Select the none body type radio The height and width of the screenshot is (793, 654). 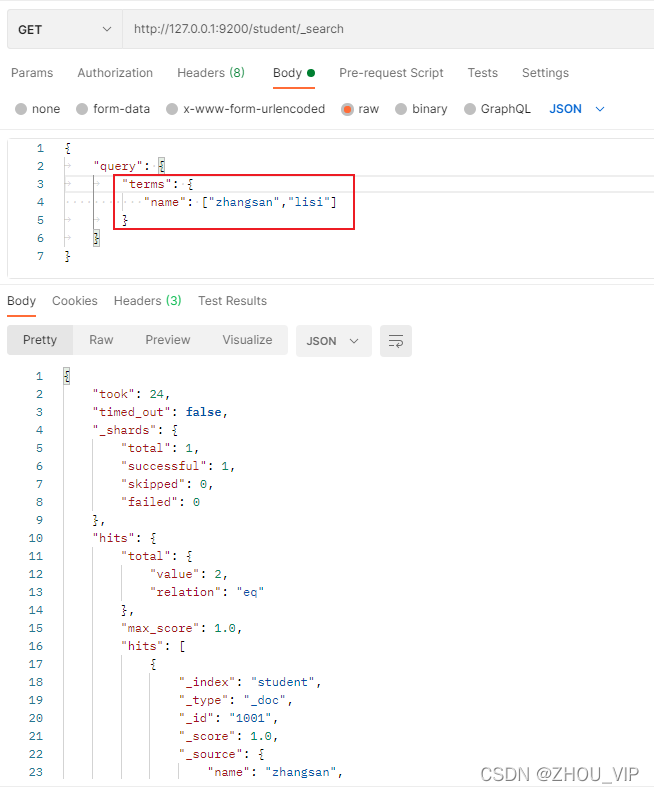pyautogui.click(x=21, y=109)
